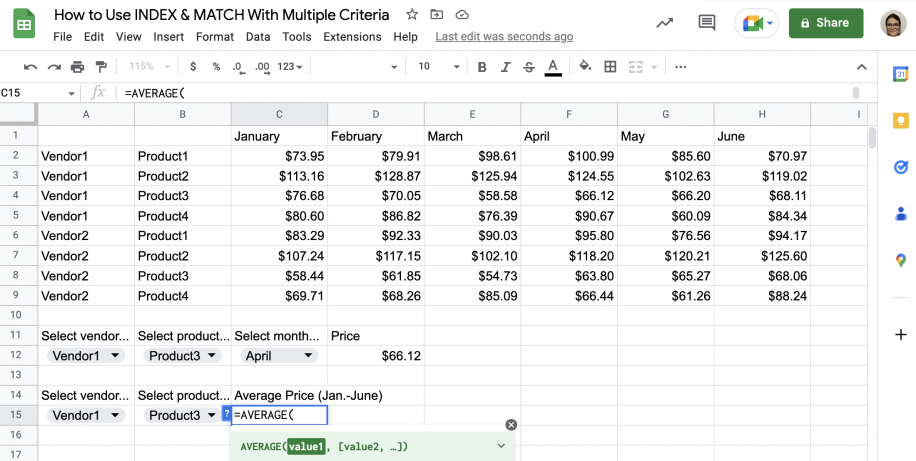Select column C header

coord(279,115)
